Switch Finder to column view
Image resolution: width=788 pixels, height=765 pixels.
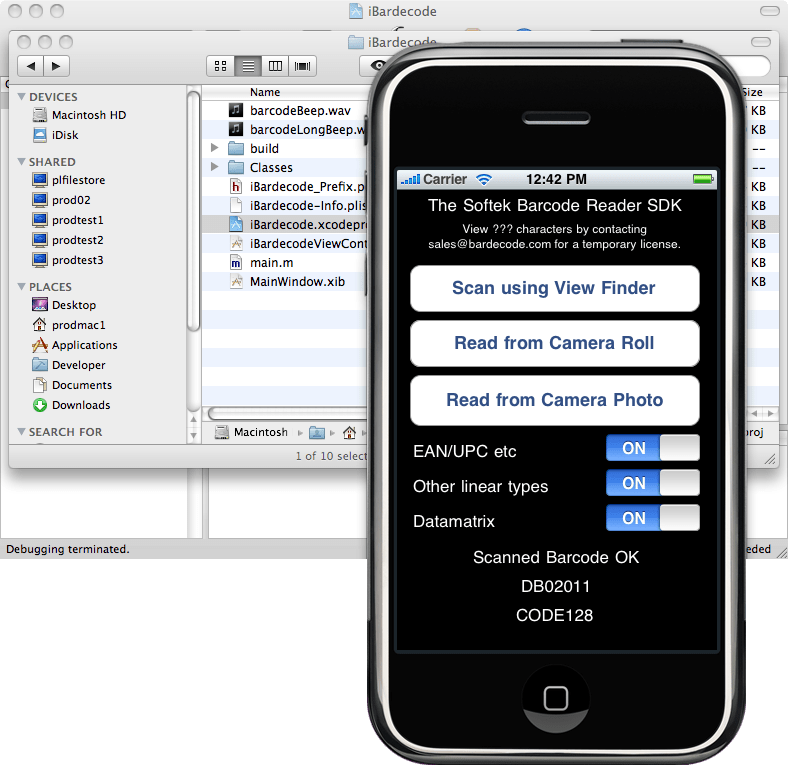[275, 66]
